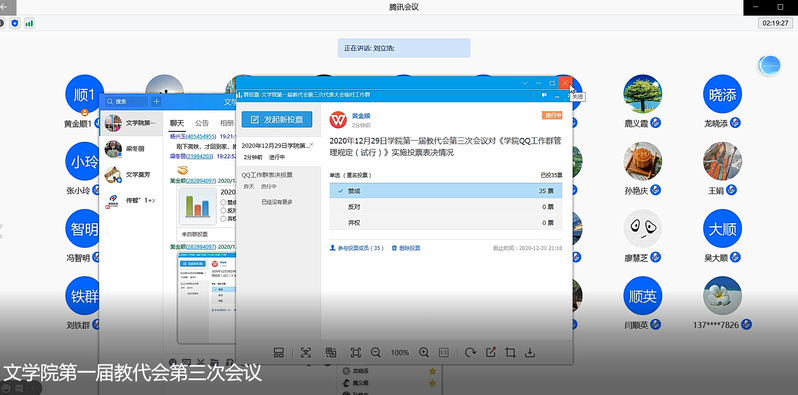Image resolution: width=798 pixels, height=395 pixels.
Task: Click the 顺英 avatar of 闫顺英
Action: tap(643, 296)
